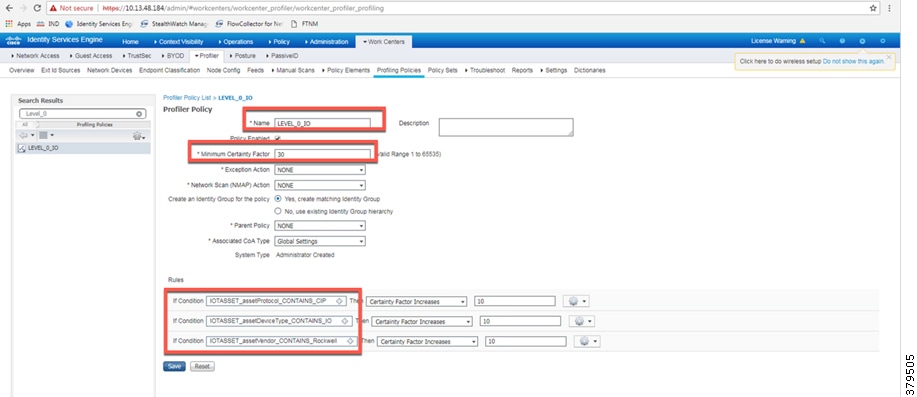Open the Work Centers menu

coord(384,42)
